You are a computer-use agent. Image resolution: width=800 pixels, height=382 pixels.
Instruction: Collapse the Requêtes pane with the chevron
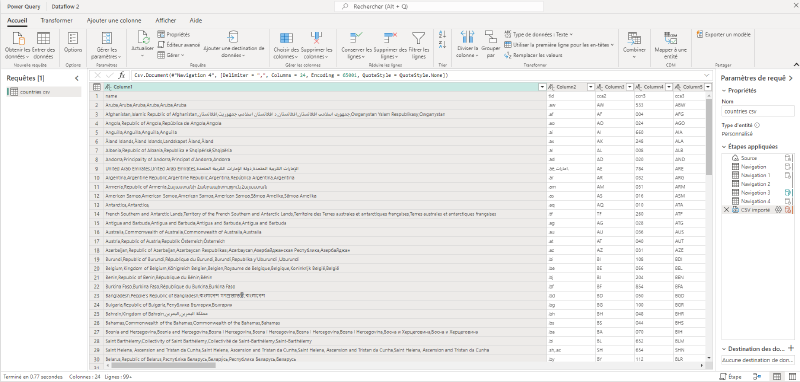[x=77, y=79]
